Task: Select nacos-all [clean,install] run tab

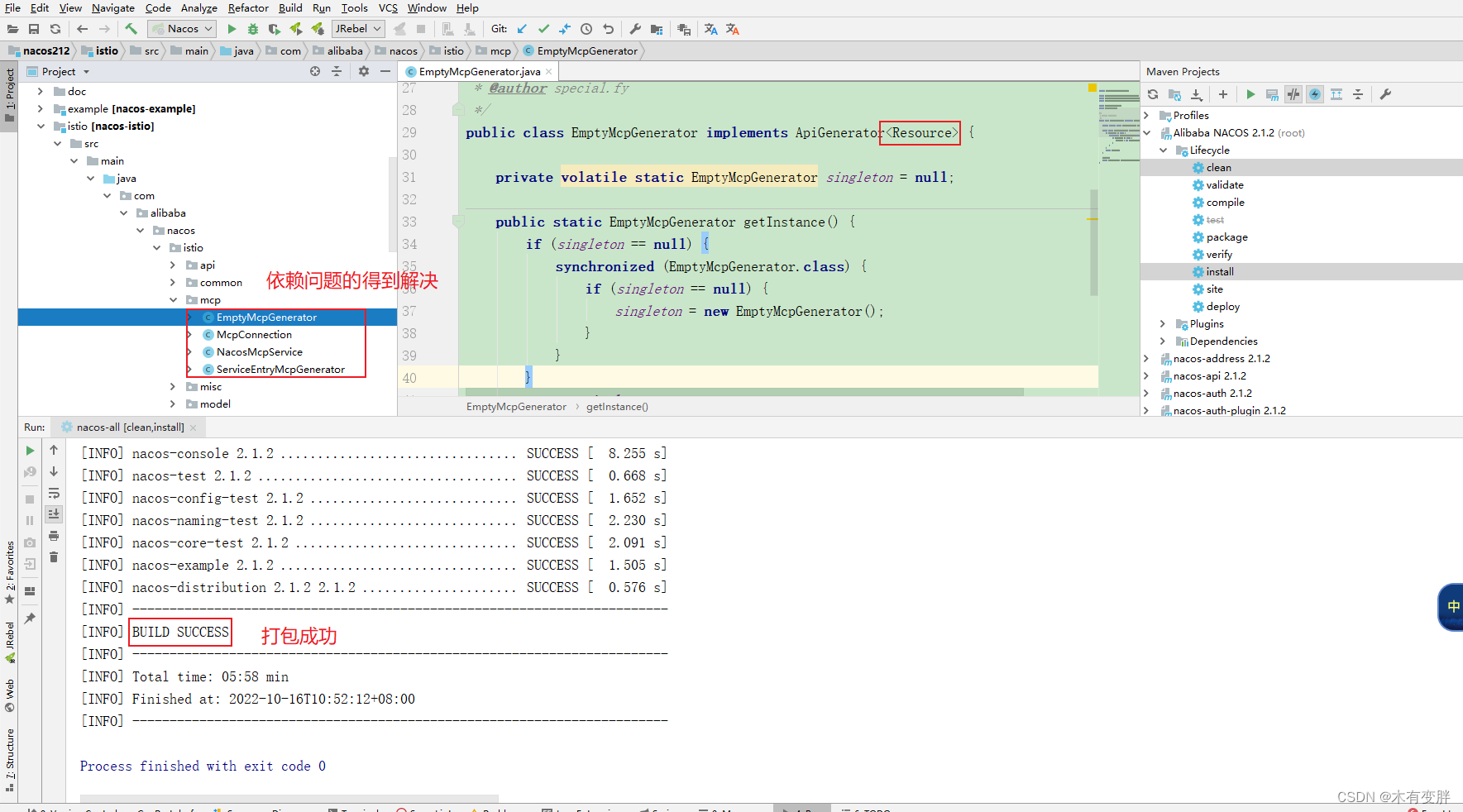Action: [131, 427]
